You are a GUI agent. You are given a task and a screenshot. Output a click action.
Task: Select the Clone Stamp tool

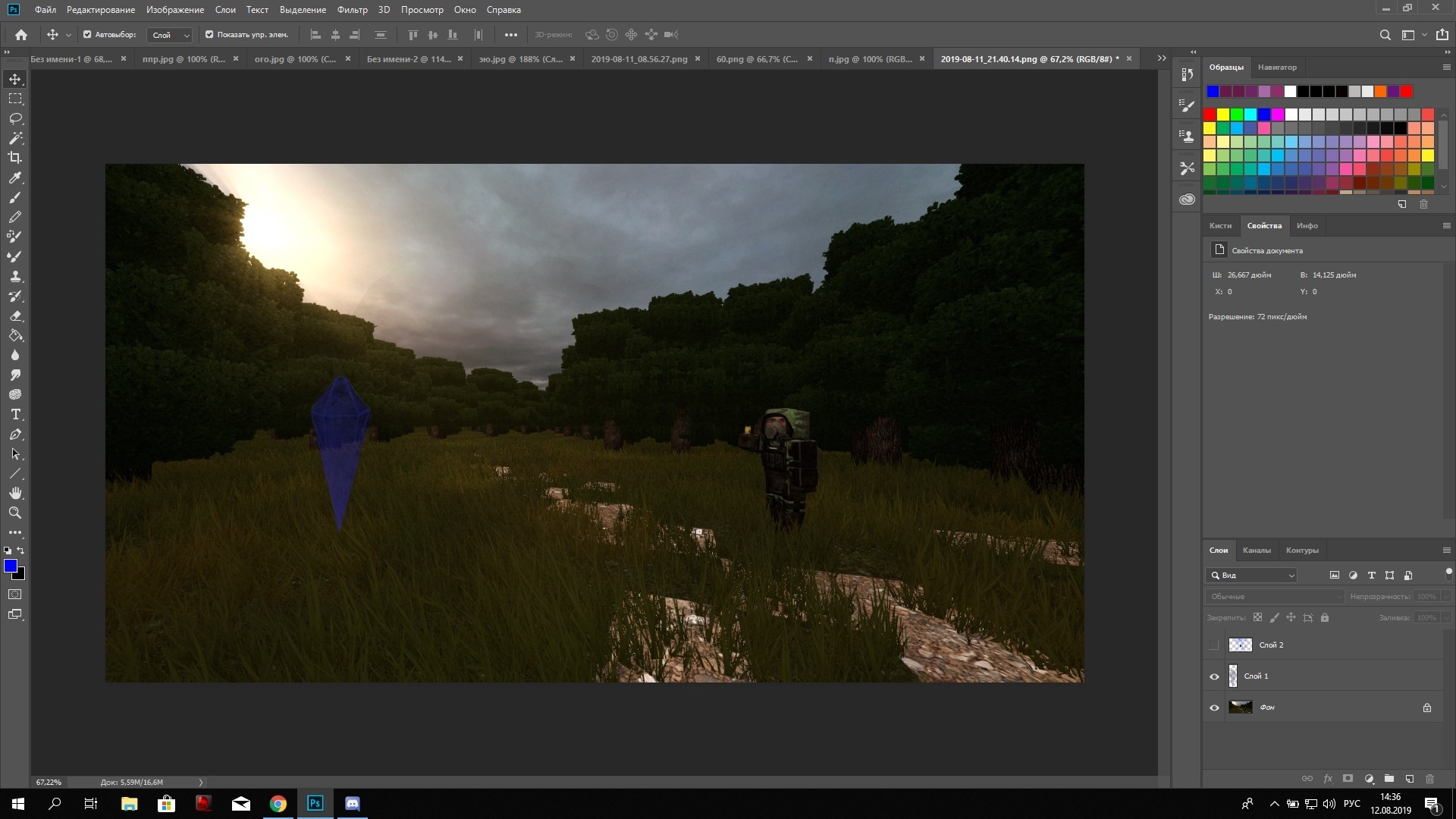pyautogui.click(x=15, y=277)
